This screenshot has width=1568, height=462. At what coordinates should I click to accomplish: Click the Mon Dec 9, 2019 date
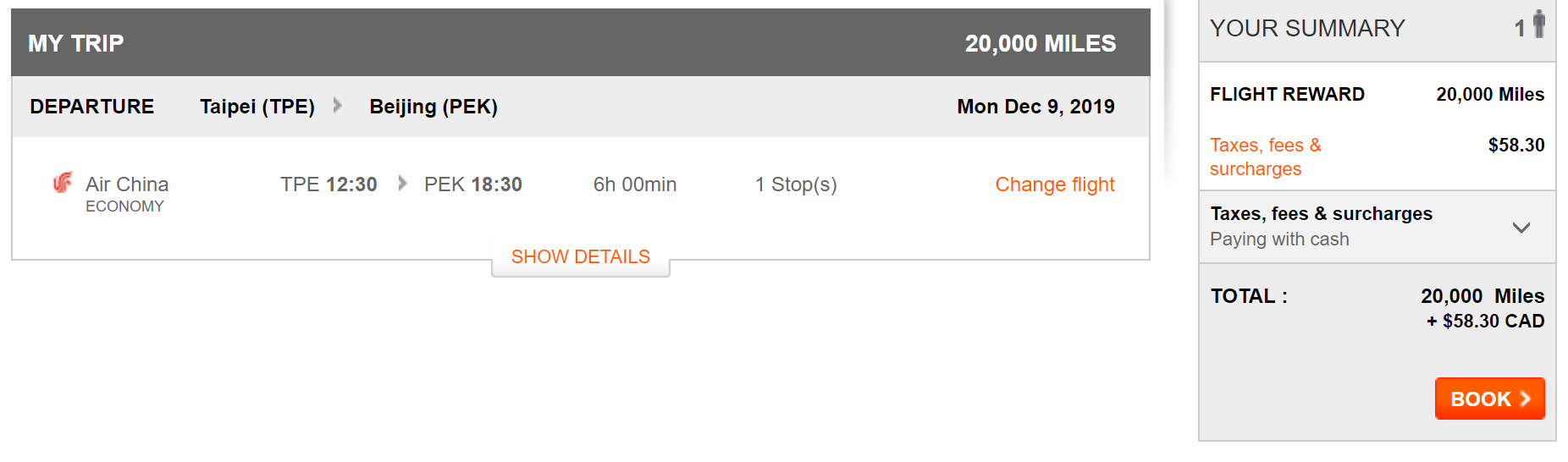pos(1036,107)
